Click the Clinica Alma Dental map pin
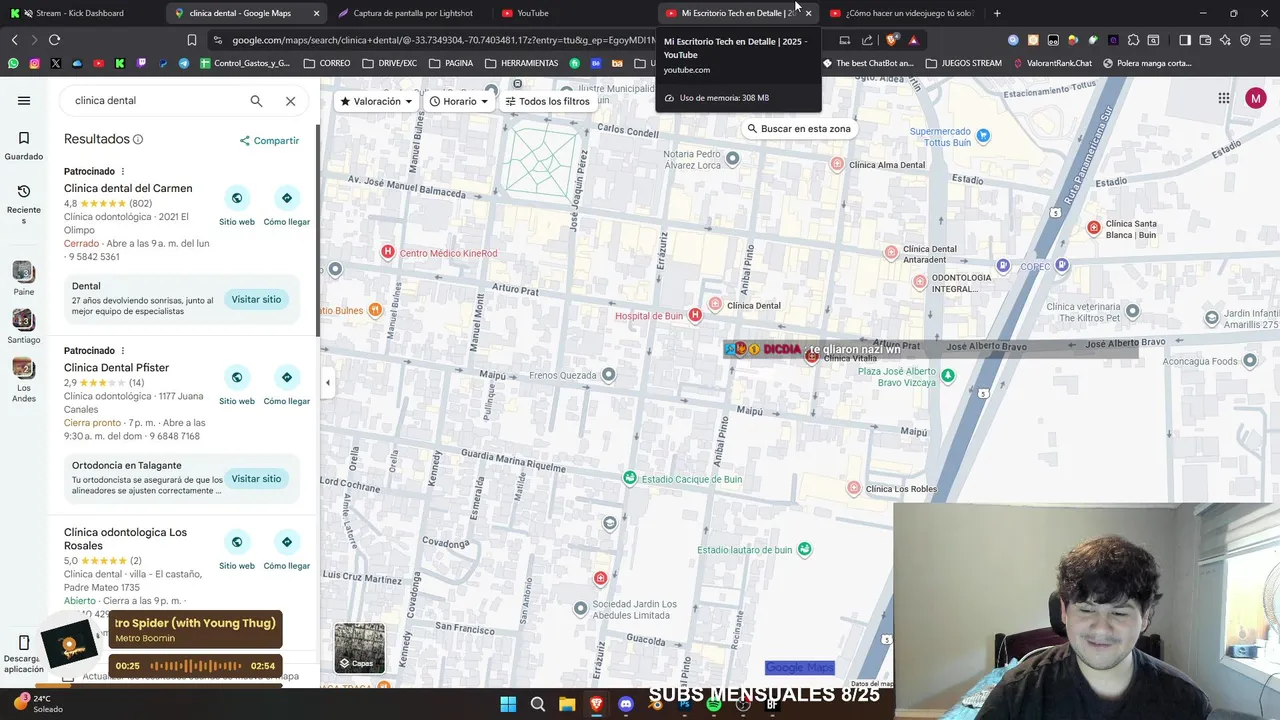This screenshot has height=720, width=1280. coord(837,165)
